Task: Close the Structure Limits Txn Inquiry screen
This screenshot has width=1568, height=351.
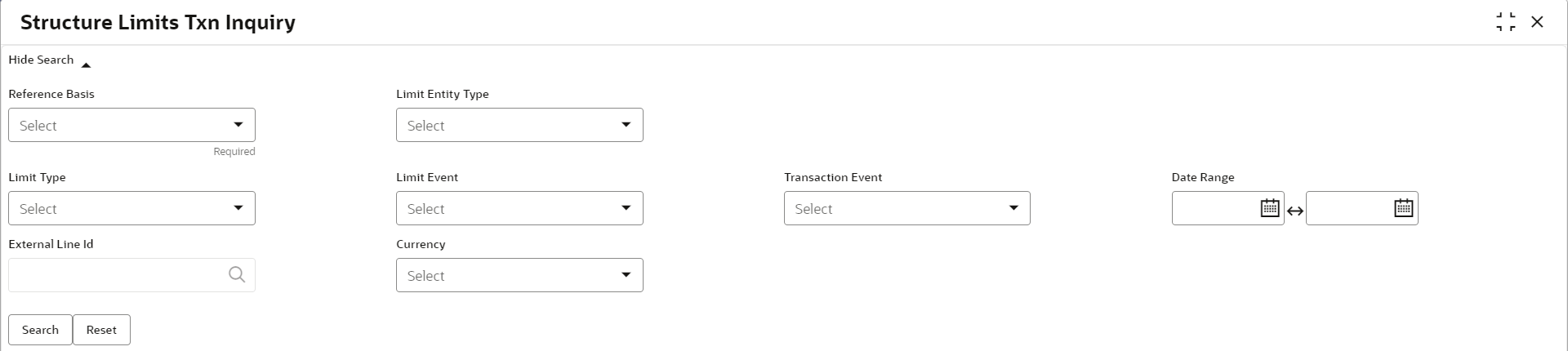Action: pyautogui.click(x=1537, y=22)
